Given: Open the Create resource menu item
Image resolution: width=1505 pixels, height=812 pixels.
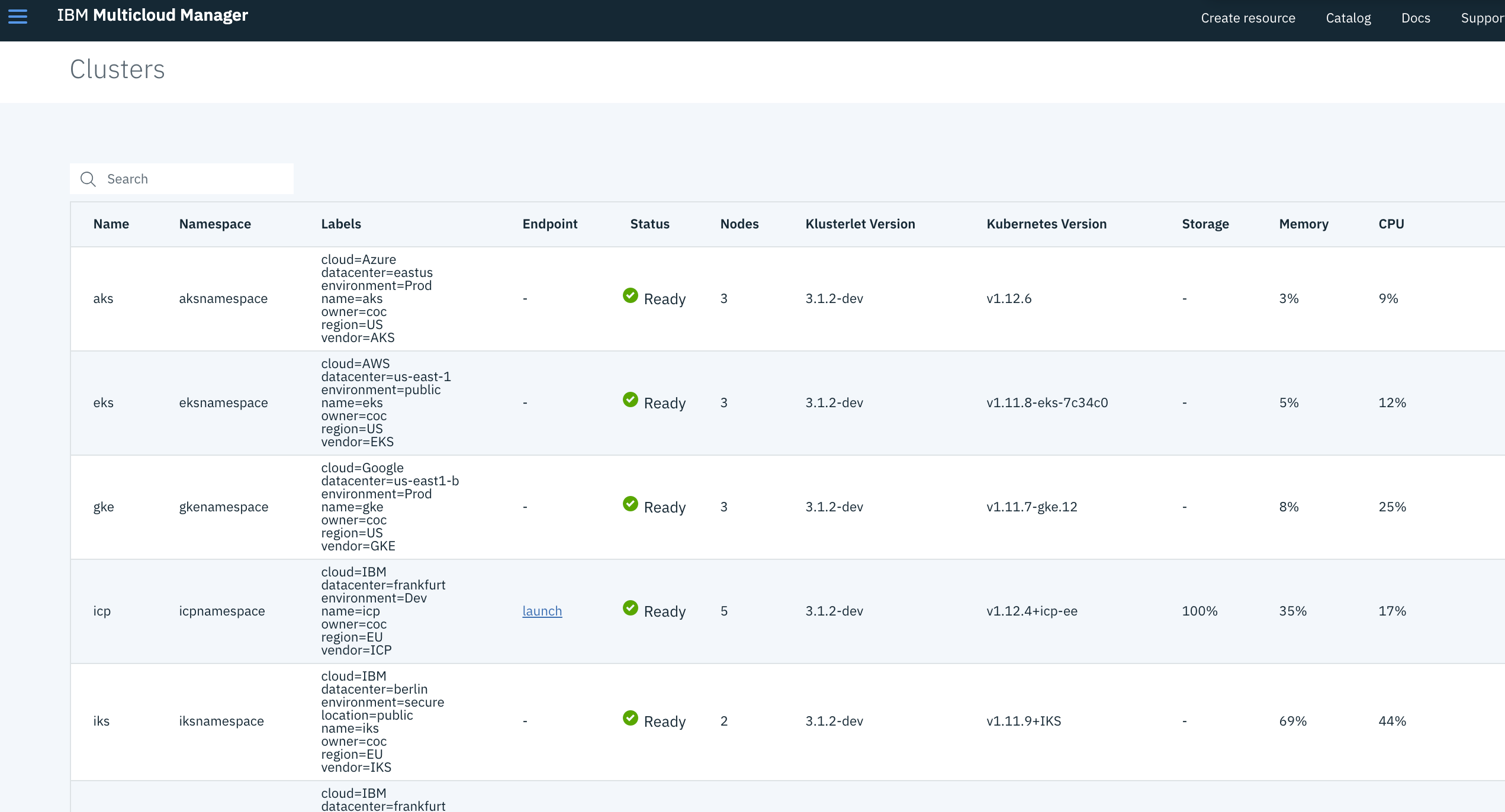Looking at the screenshot, I should tap(1247, 18).
